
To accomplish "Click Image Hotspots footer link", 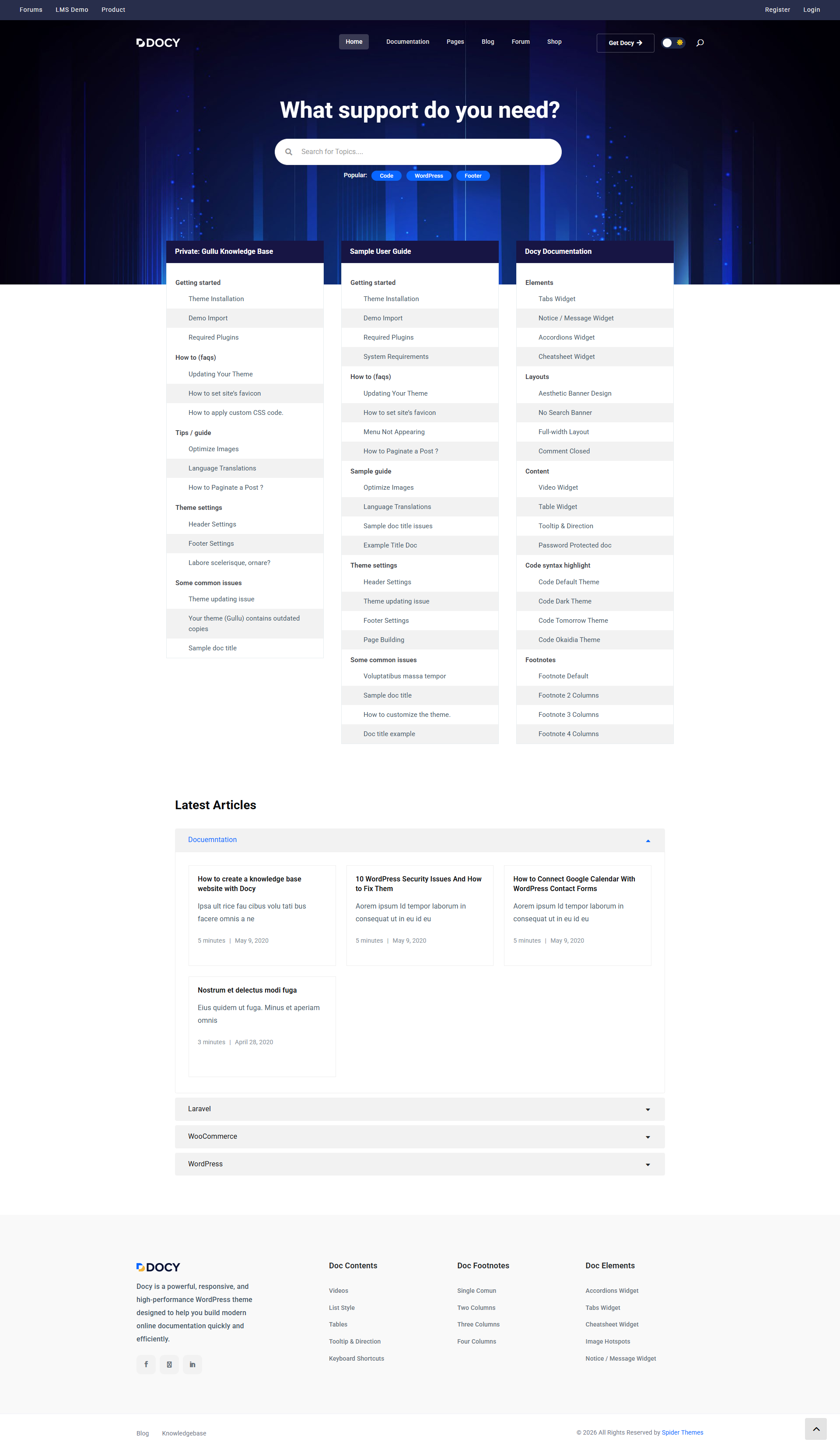I will click(x=608, y=1342).
